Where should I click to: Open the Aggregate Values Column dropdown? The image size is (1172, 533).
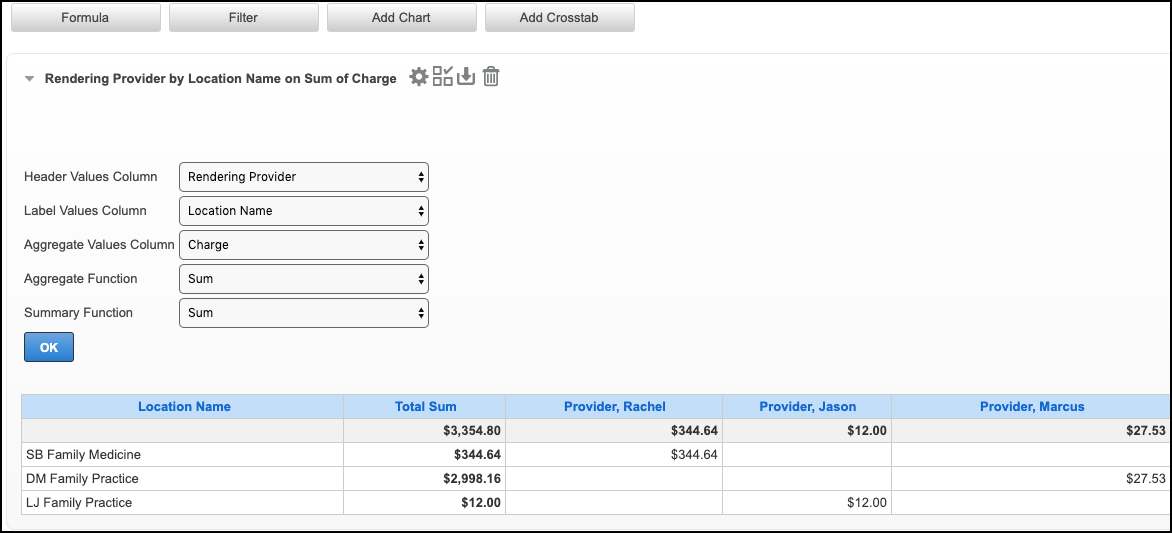tap(303, 245)
